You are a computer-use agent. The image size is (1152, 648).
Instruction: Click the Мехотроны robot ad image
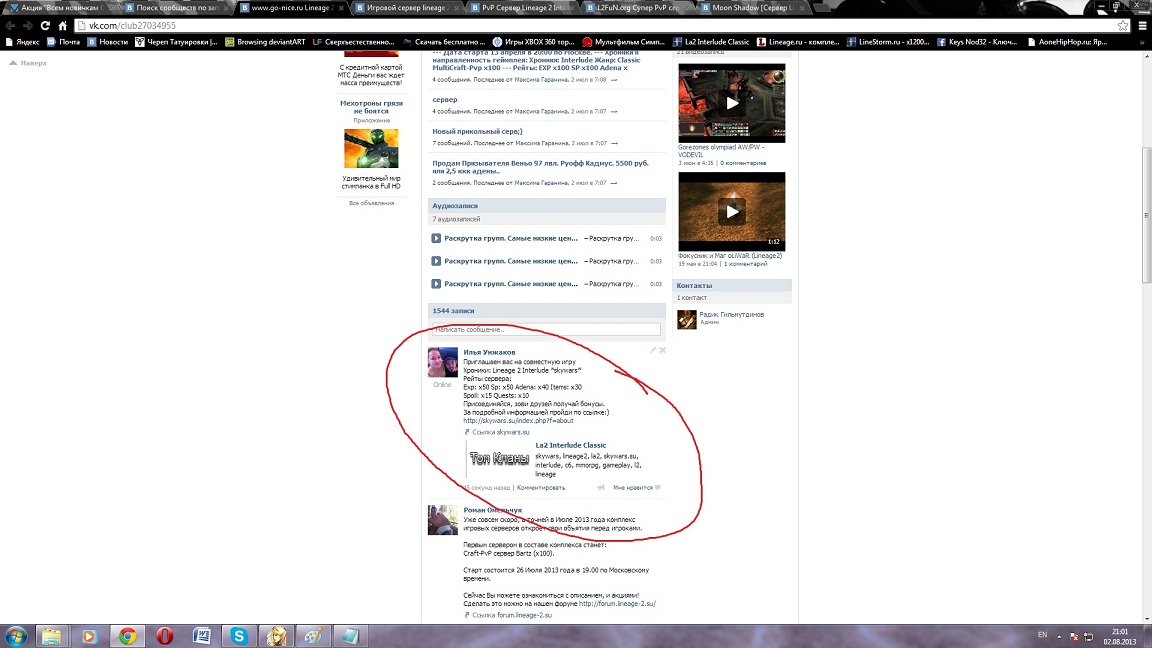[x=371, y=148]
